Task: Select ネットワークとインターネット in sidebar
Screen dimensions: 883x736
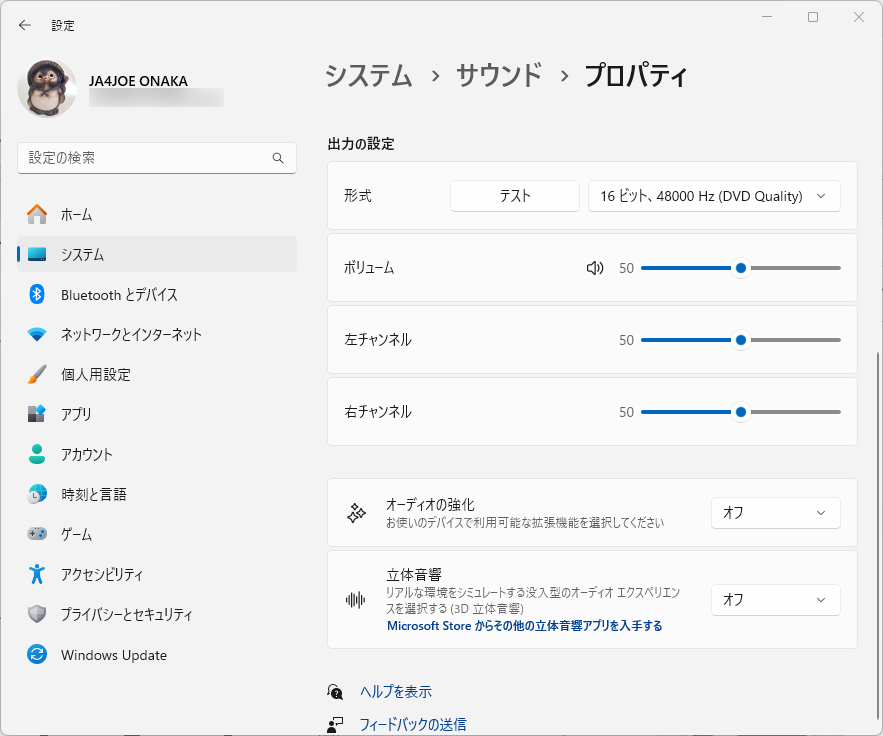Action: click(130, 334)
